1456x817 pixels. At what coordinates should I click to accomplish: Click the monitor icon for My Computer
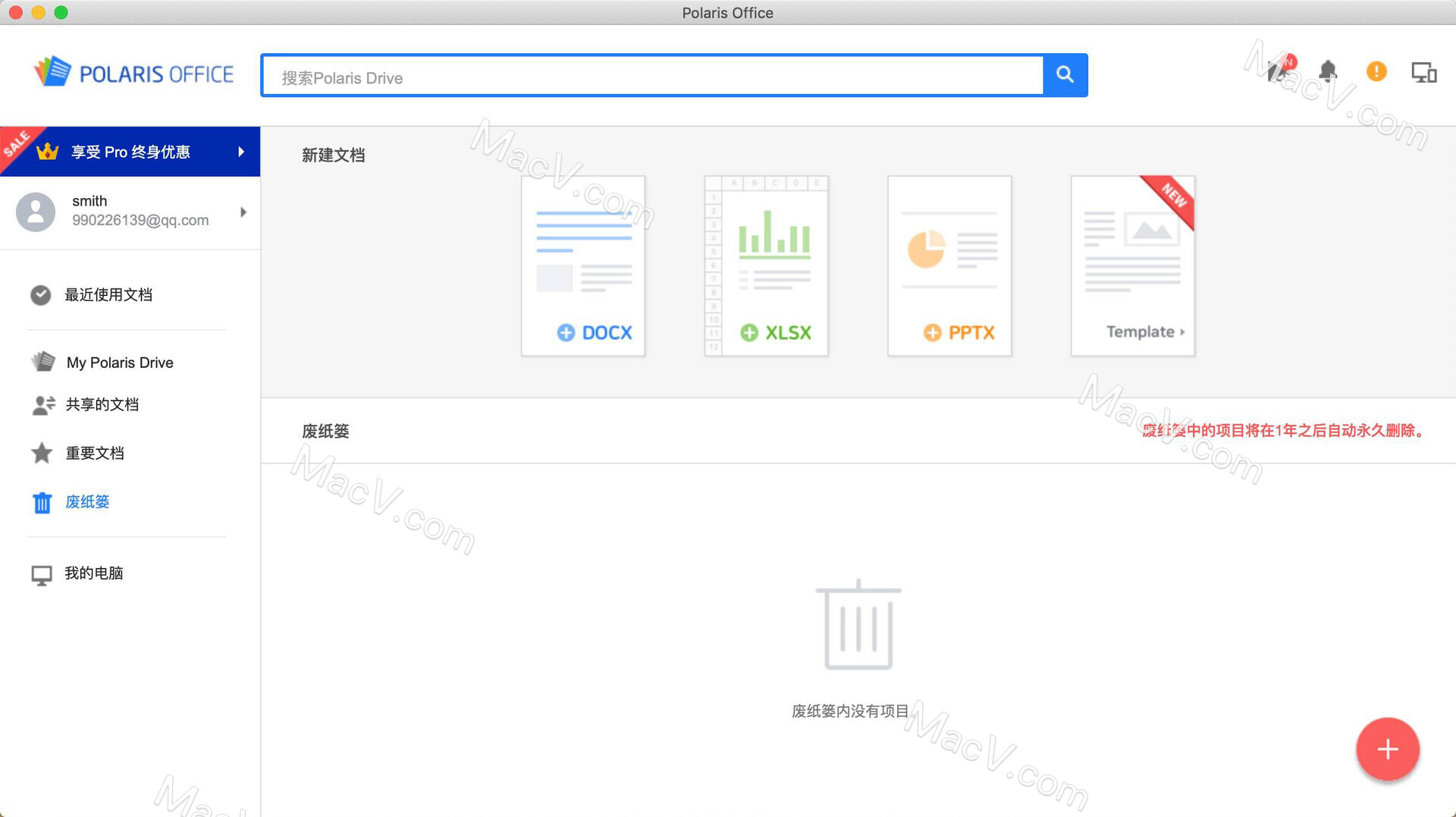pos(42,575)
